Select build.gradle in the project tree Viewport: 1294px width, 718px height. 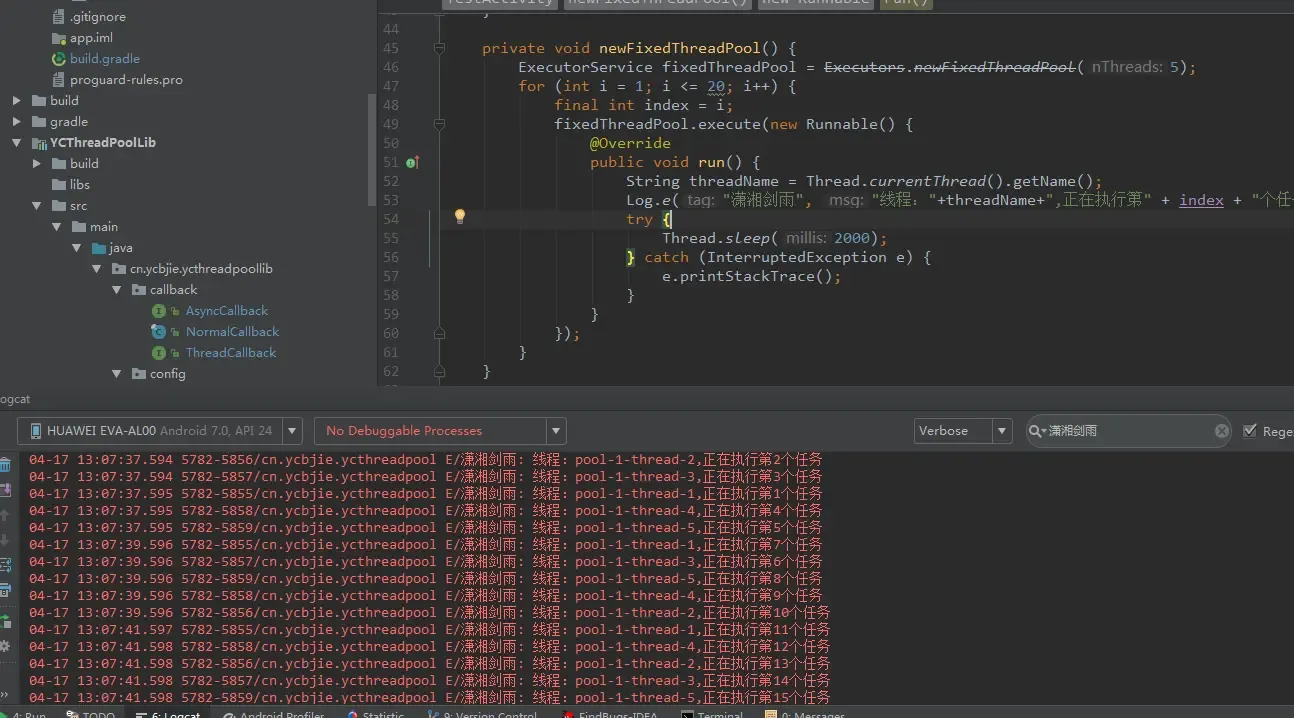(104, 59)
